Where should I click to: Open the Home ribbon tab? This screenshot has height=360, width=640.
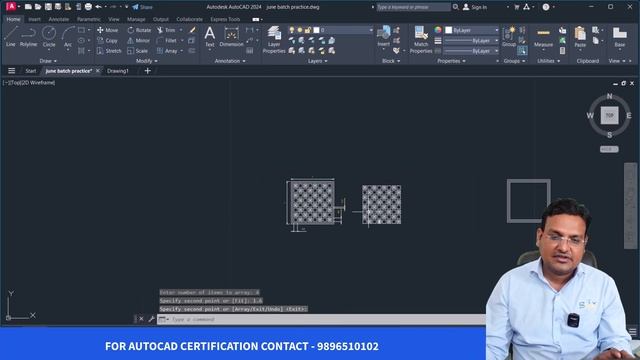tap(13, 19)
